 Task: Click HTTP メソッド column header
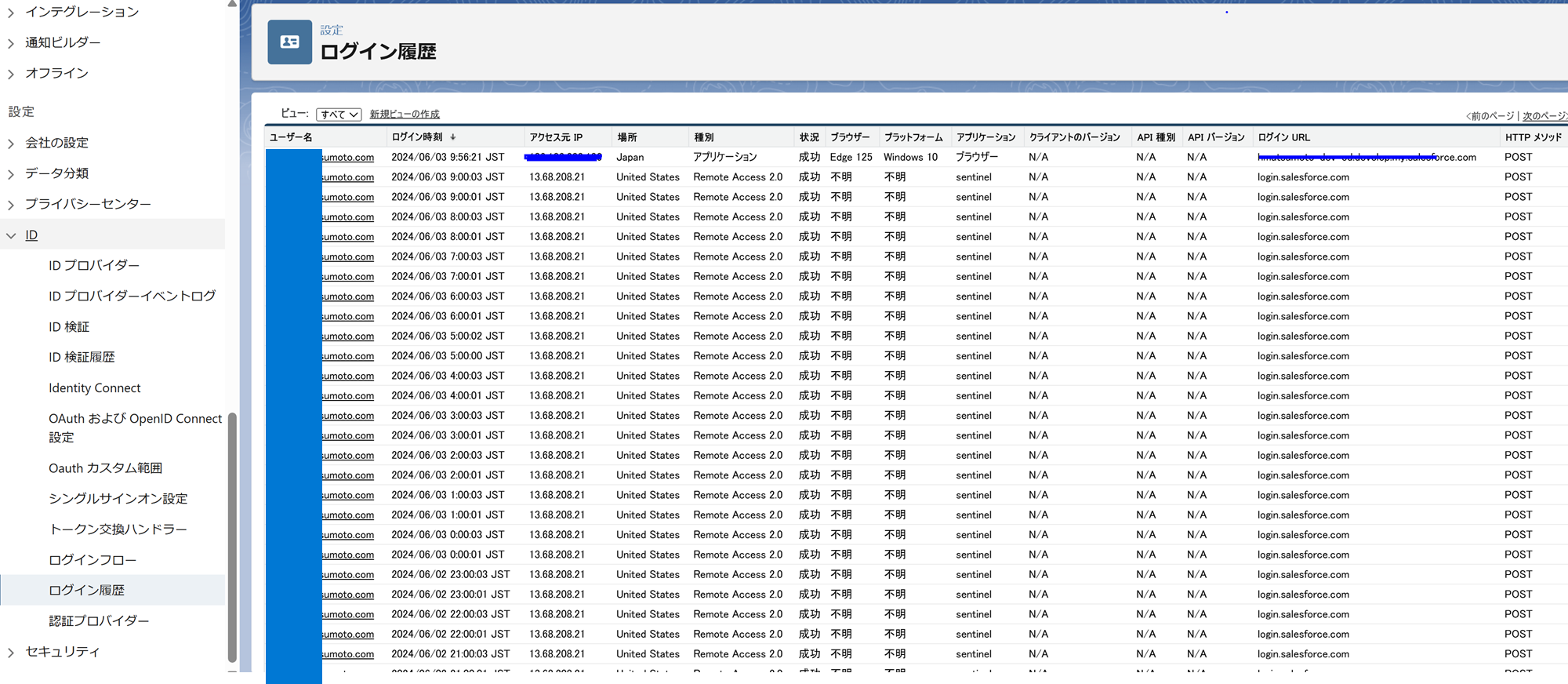(1534, 137)
